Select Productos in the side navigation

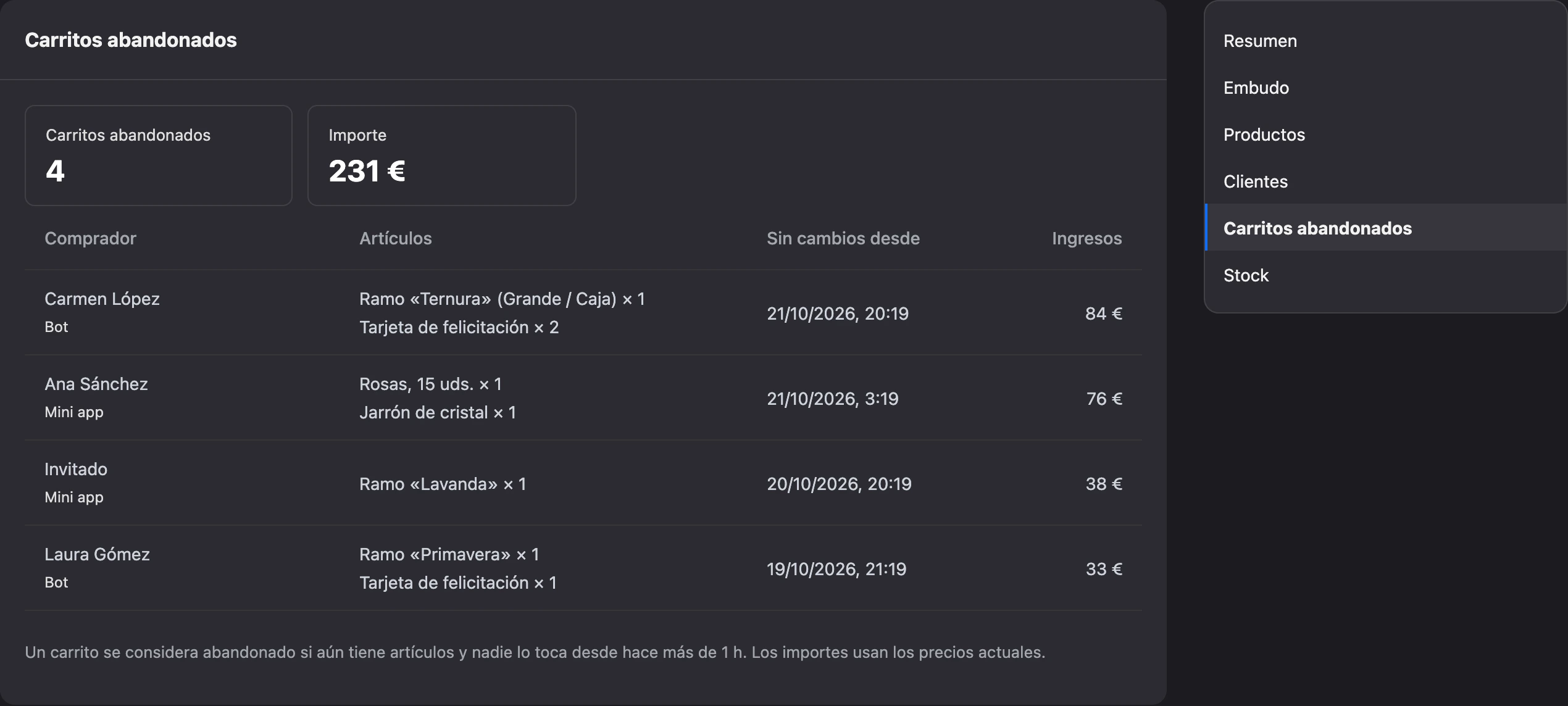point(1385,135)
